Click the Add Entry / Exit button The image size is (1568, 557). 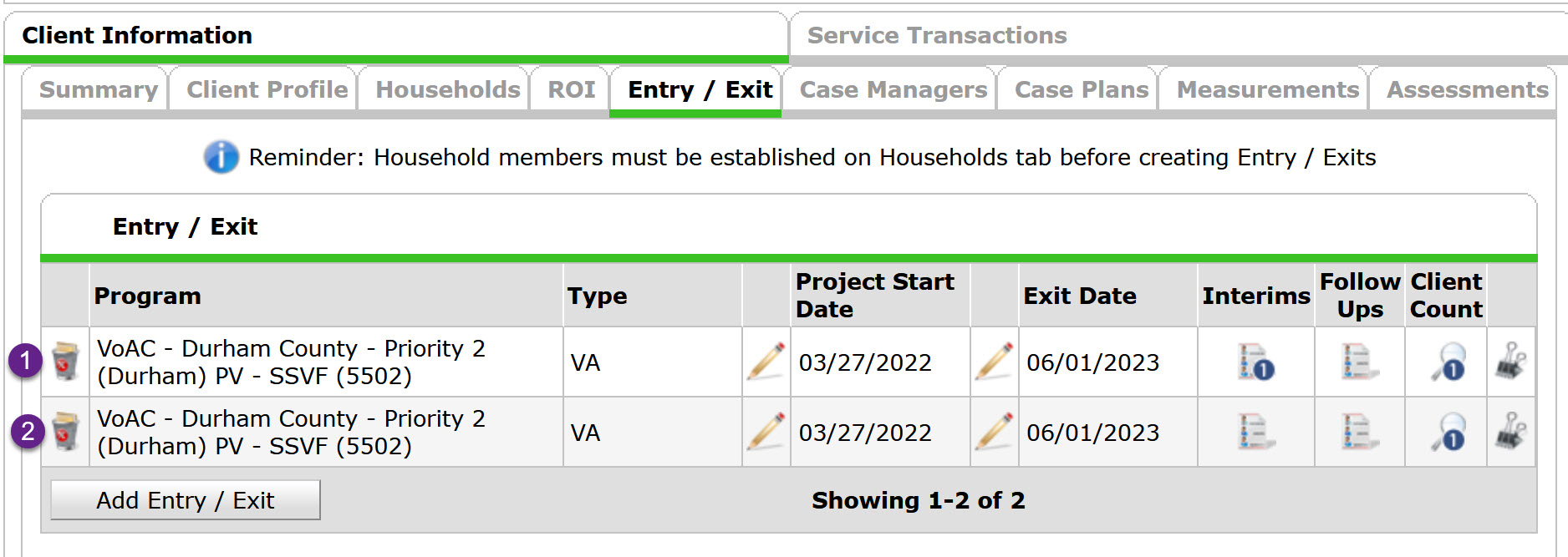coord(185,499)
